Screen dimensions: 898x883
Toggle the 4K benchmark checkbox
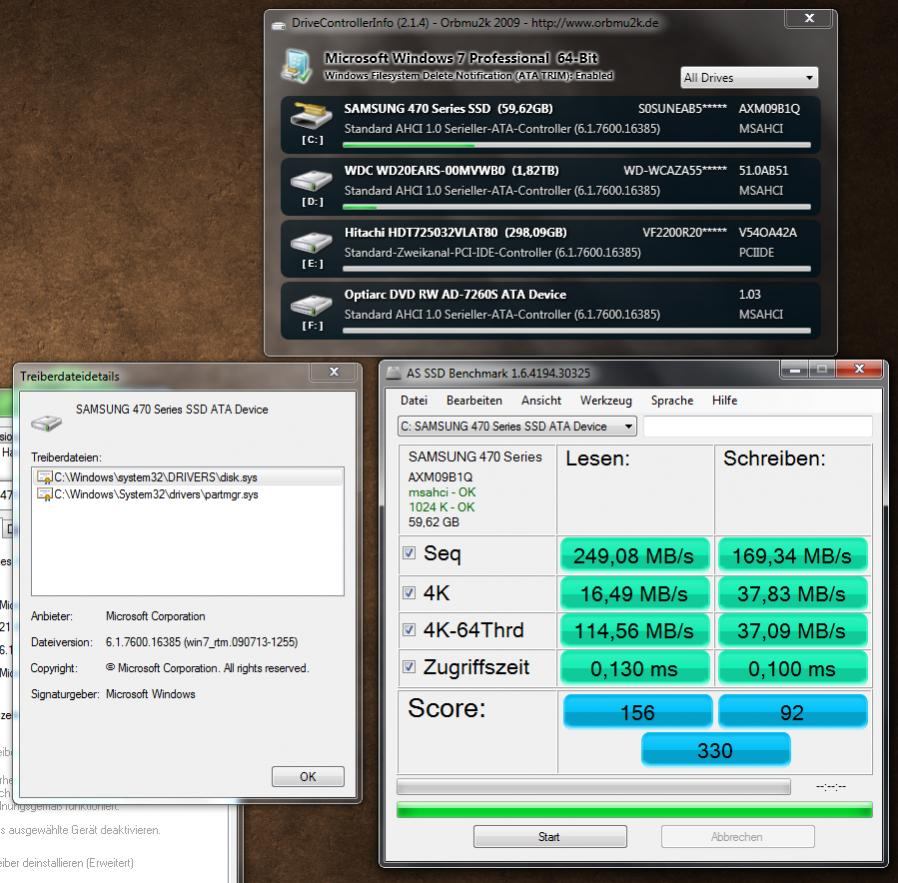pyautogui.click(x=409, y=593)
